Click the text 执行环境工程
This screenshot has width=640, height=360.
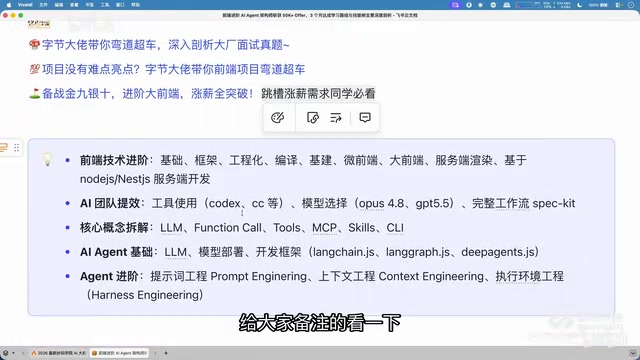point(529,276)
